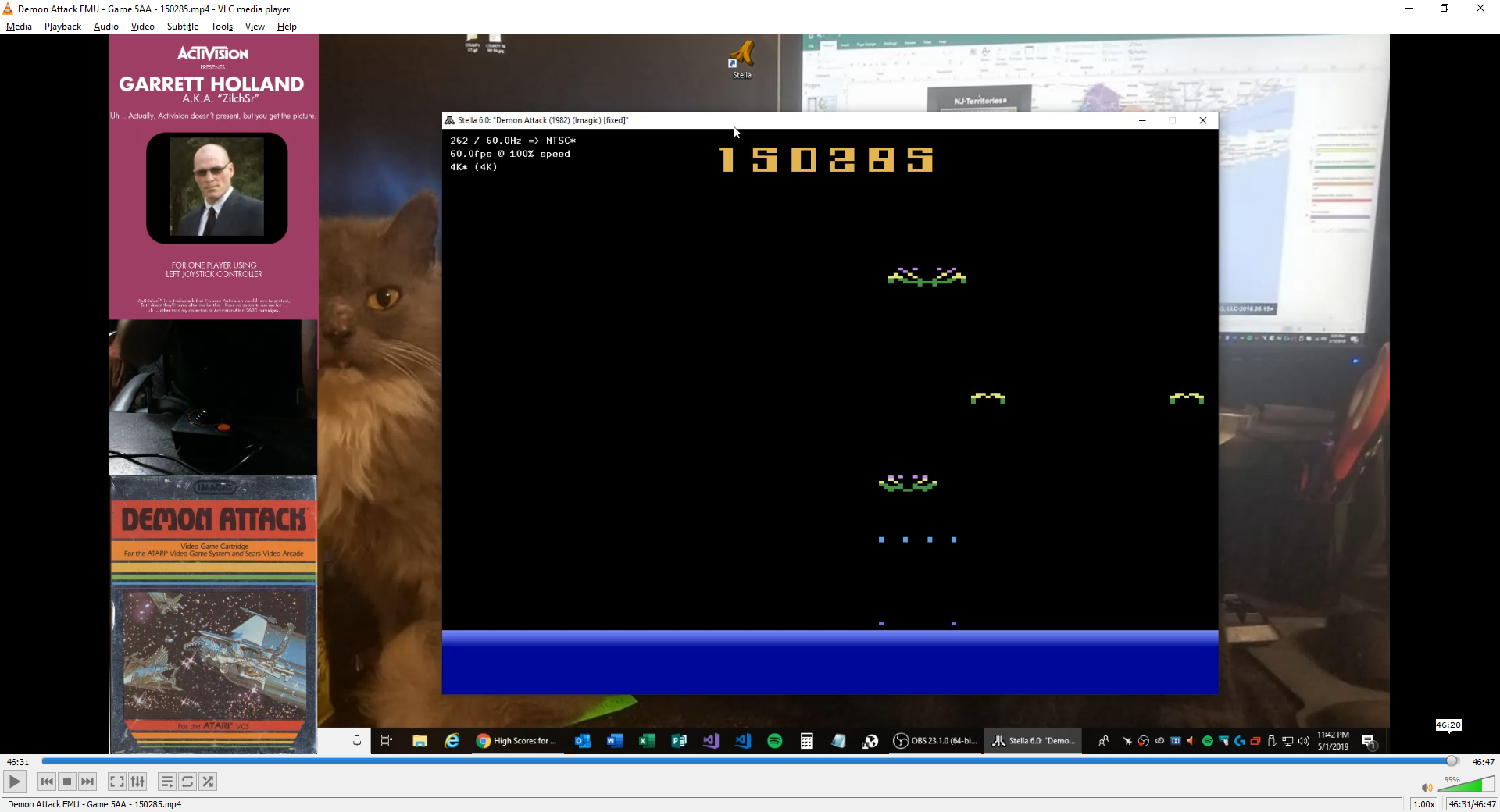
Task: Show extended settings (equalizer icon)
Action: pyautogui.click(x=137, y=782)
